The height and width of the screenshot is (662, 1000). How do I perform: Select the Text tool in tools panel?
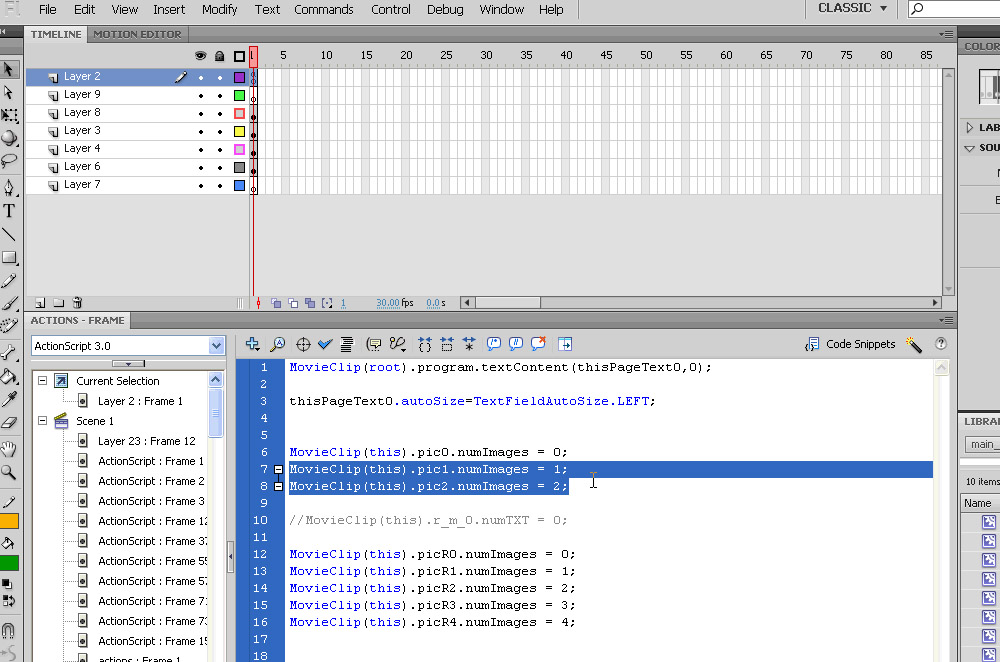(9, 211)
